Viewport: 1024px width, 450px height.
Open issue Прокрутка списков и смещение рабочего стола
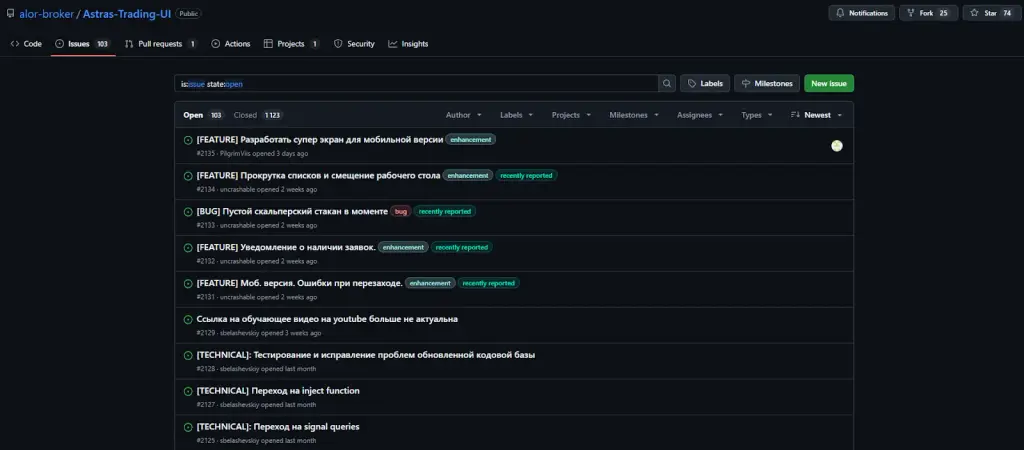(318, 175)
